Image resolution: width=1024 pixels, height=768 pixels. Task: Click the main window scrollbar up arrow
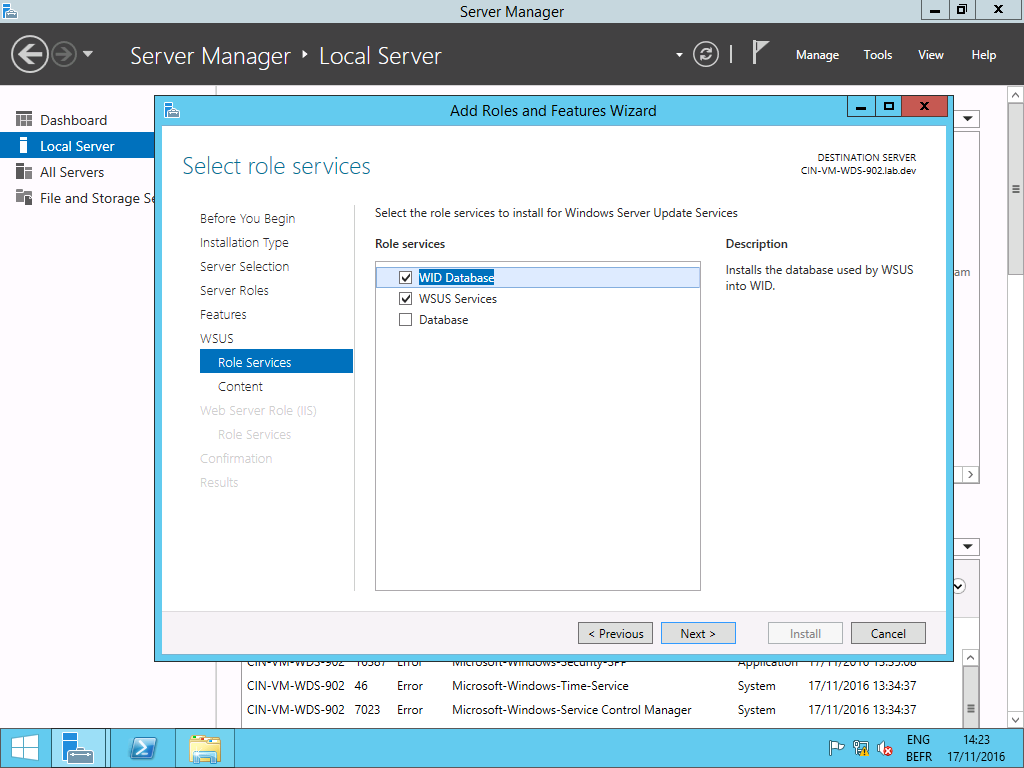[x=1016, y=95]
